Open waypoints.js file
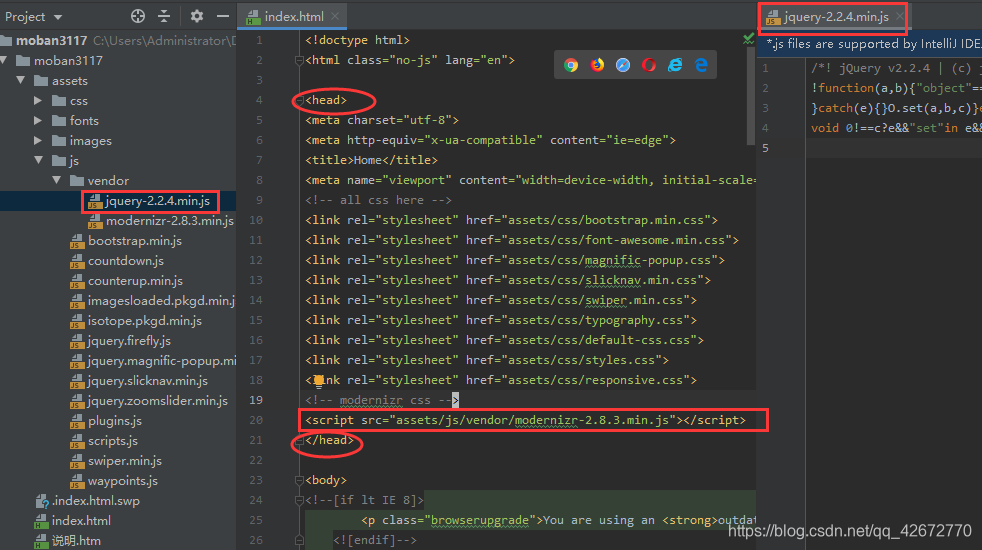Screen dimensions: 982x550 click(114, 481)
